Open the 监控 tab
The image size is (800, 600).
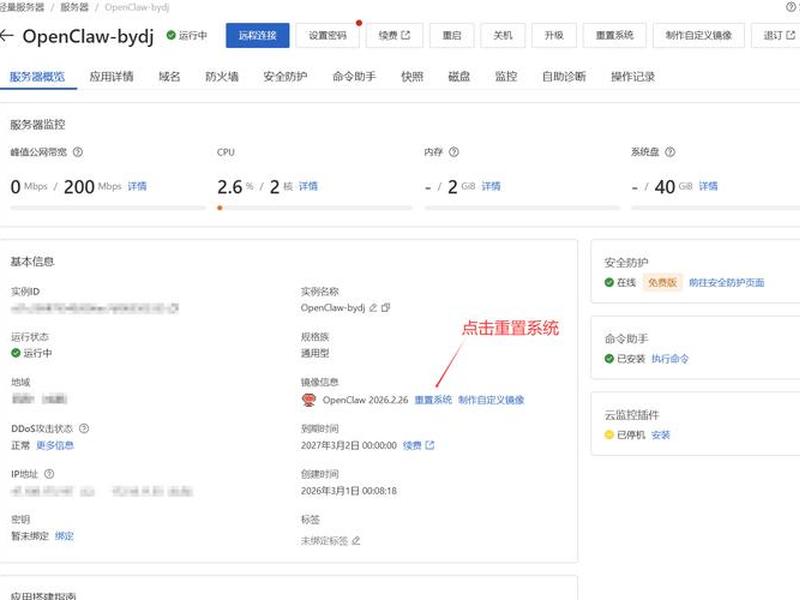[x=506, y=77]
